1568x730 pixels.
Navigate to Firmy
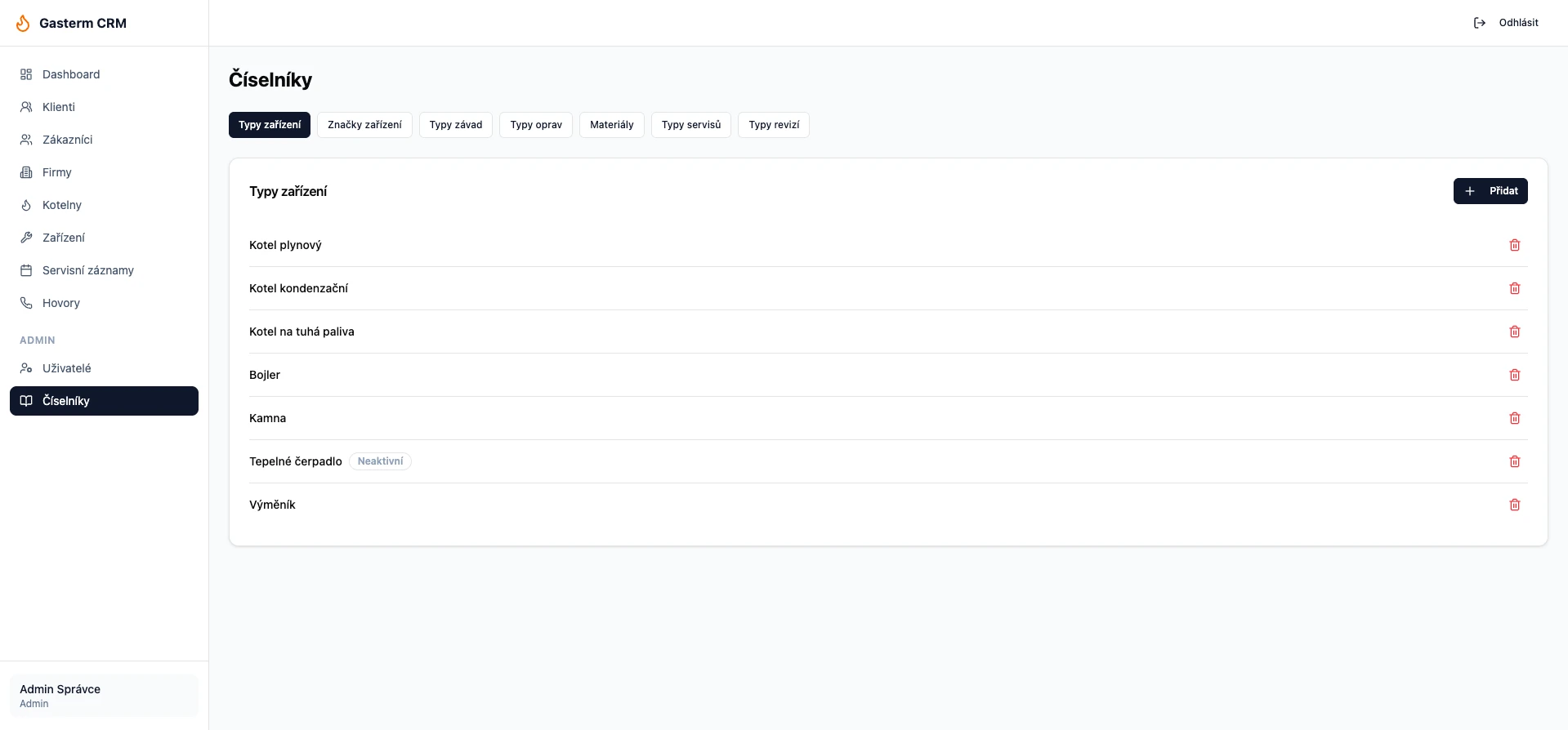104,172
